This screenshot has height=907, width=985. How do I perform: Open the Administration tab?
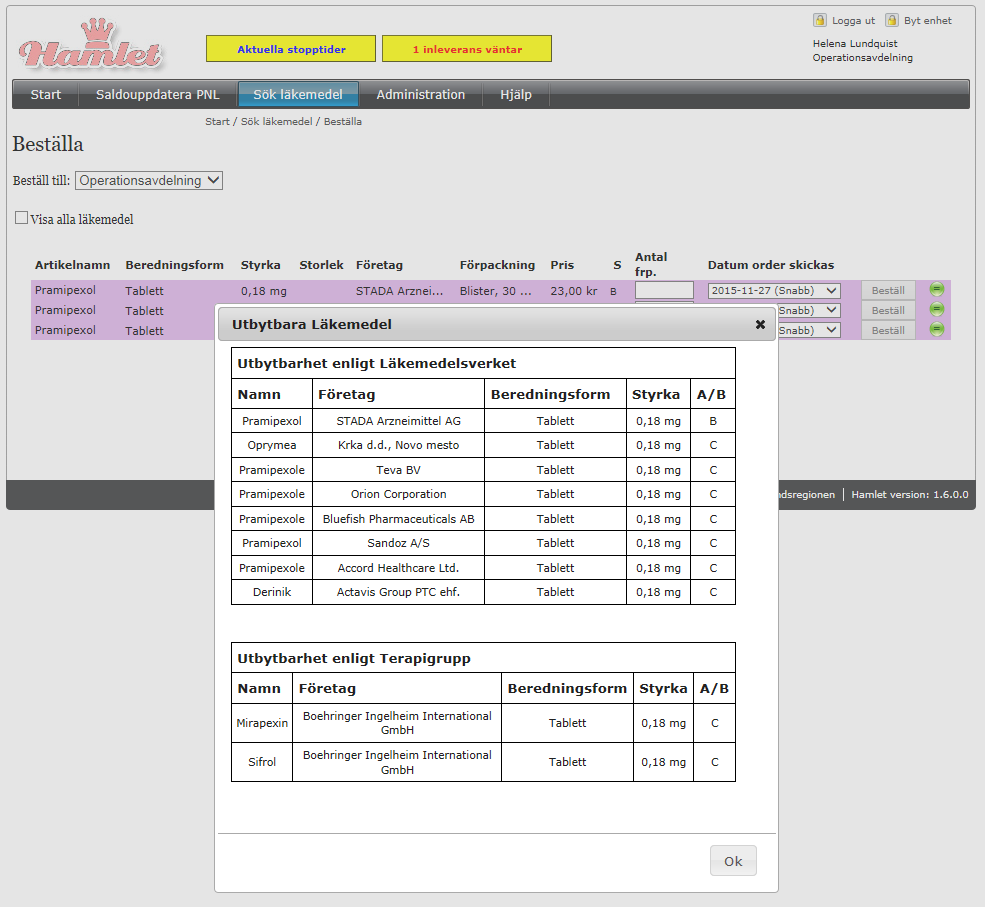421,95
